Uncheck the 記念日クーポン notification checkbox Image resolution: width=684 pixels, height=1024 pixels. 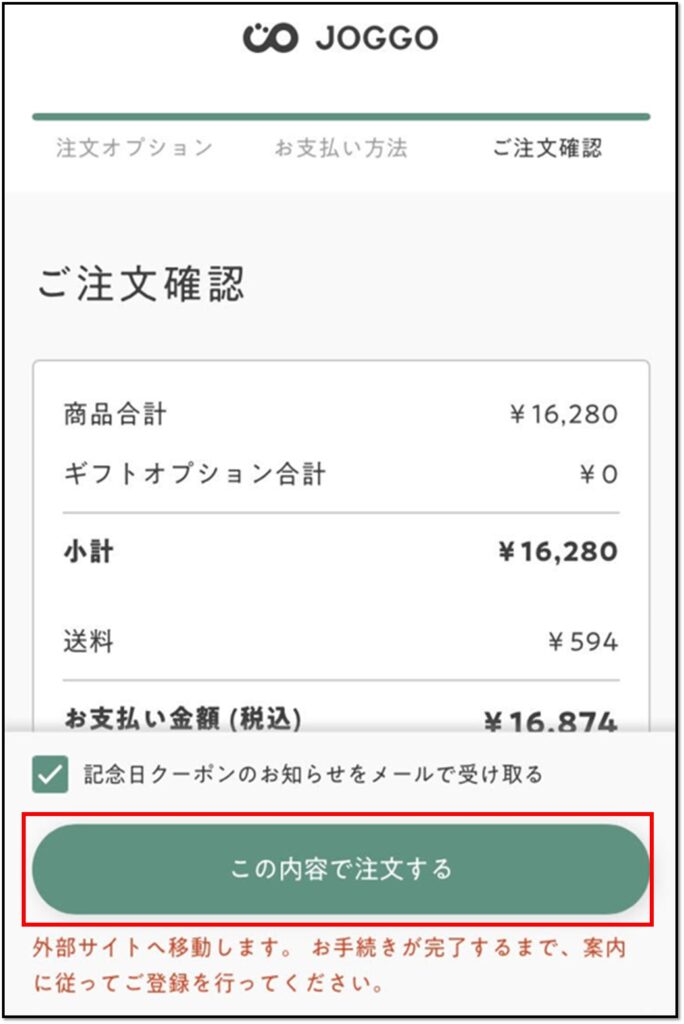[50, 774]
